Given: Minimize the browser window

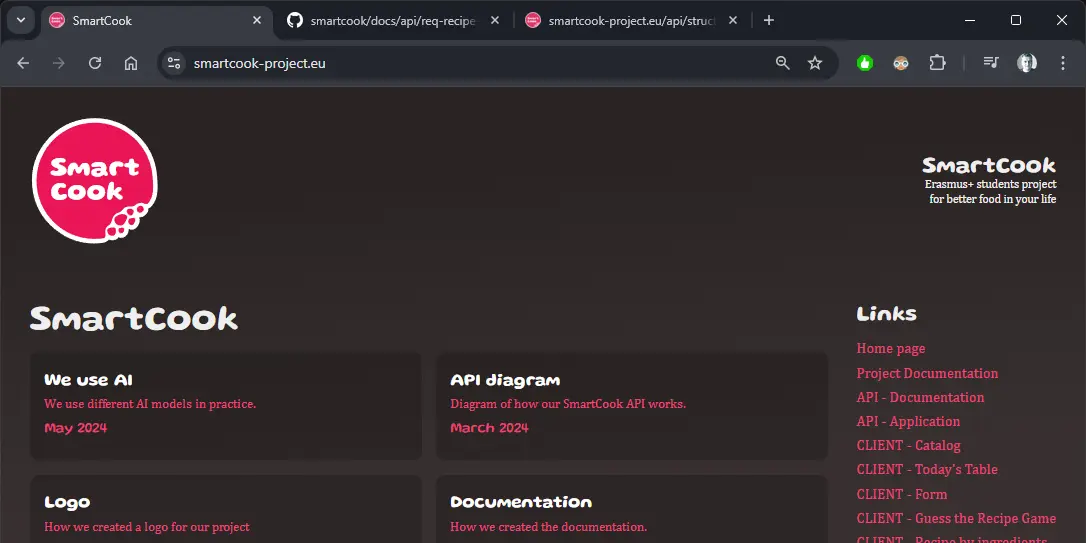Looking at the screenshot, I should (x=970, y=20).
